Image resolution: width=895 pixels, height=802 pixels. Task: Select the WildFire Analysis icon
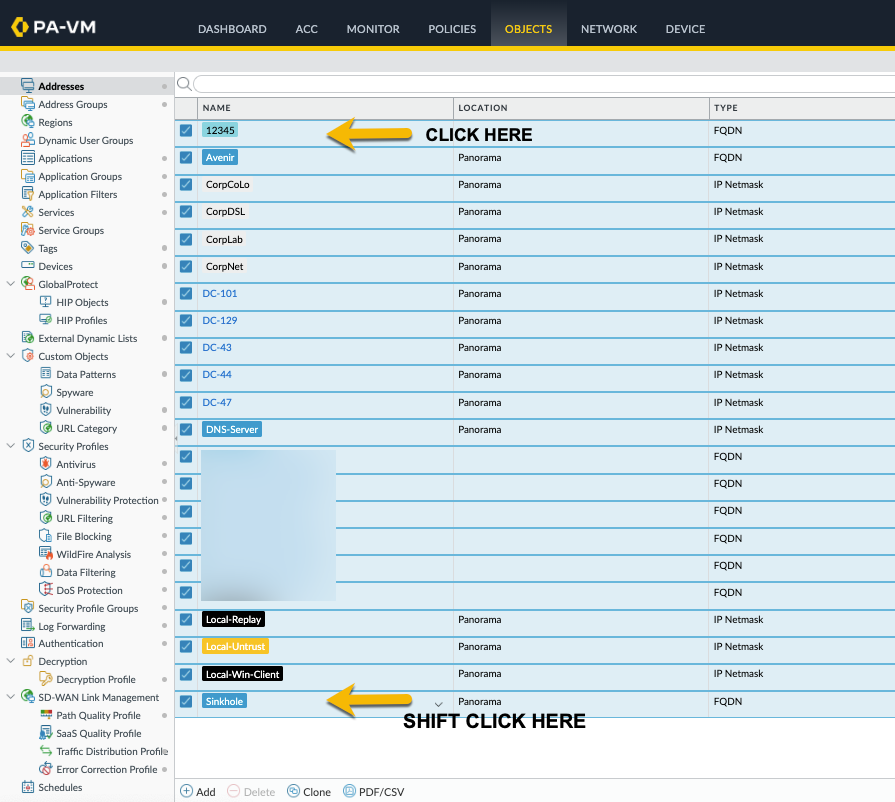click(46, 553)
